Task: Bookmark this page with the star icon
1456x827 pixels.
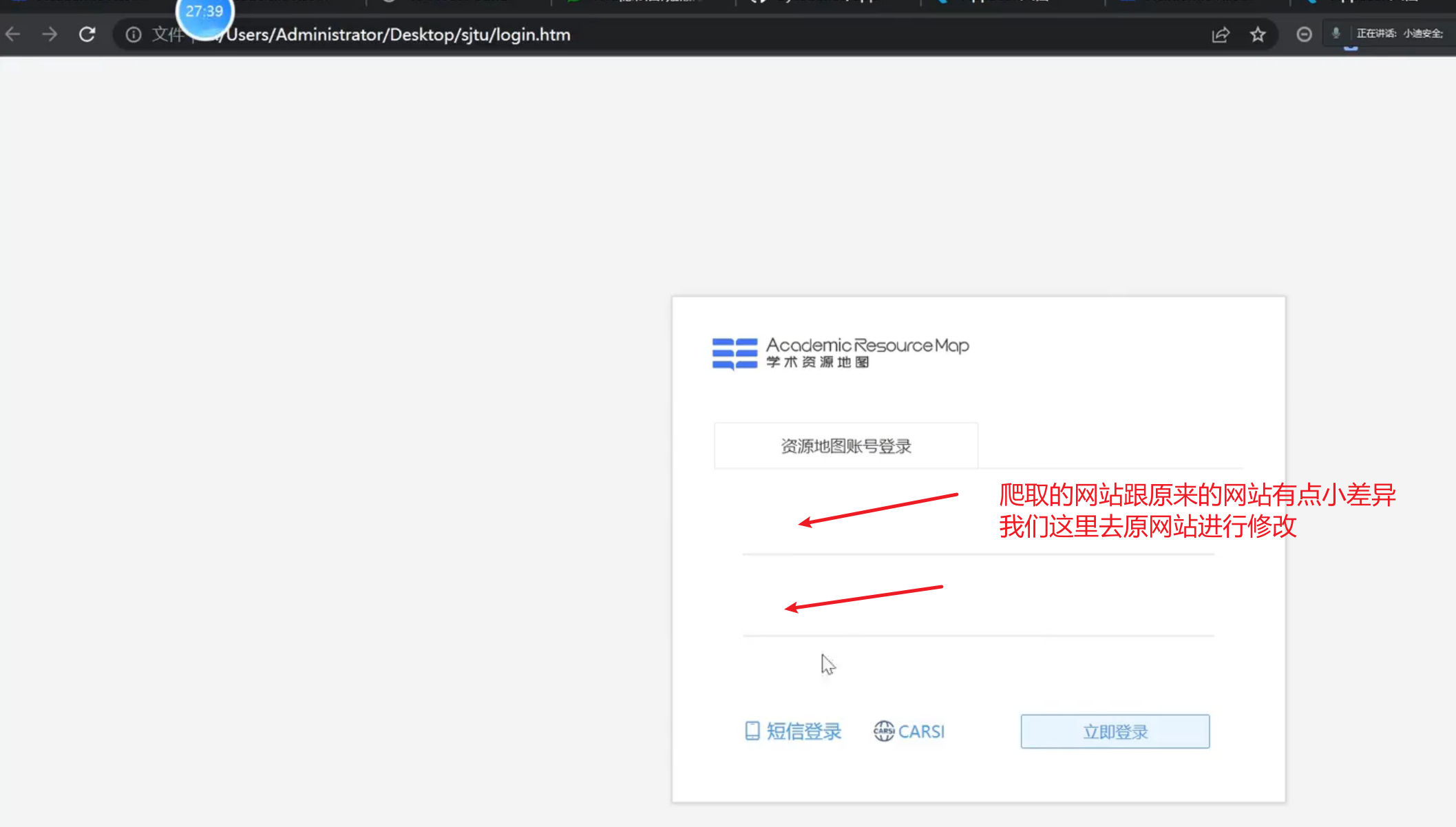Action: coord(1258,34)
